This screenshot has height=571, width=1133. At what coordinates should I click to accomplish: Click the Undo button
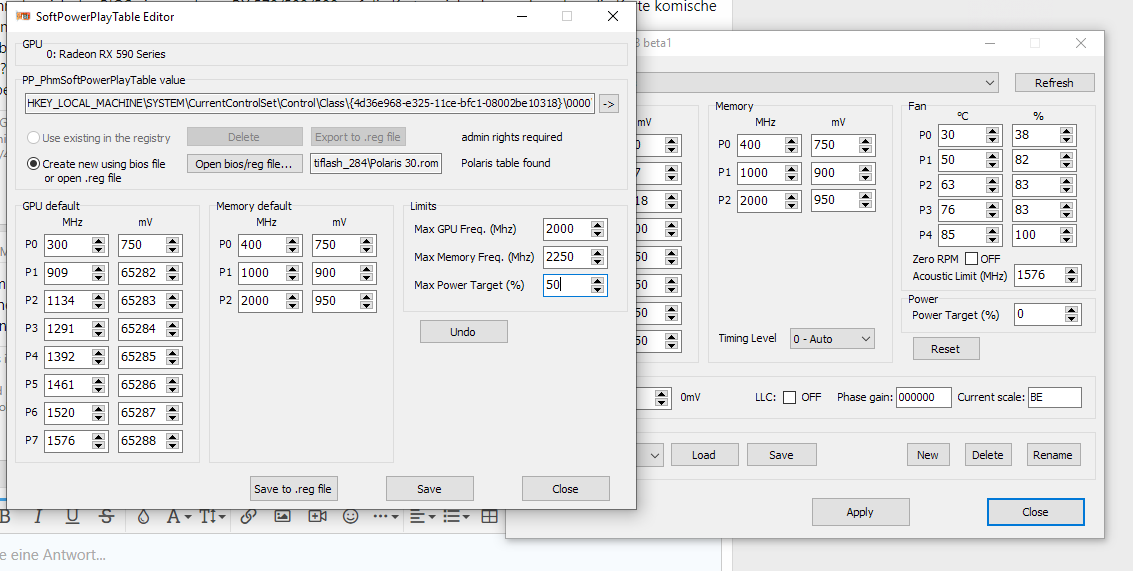click(x=463, y=332)
